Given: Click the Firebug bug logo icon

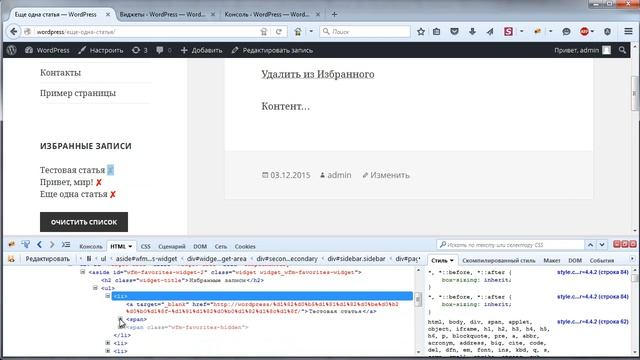Looking at the screenshot, I should tap(11, 244).
